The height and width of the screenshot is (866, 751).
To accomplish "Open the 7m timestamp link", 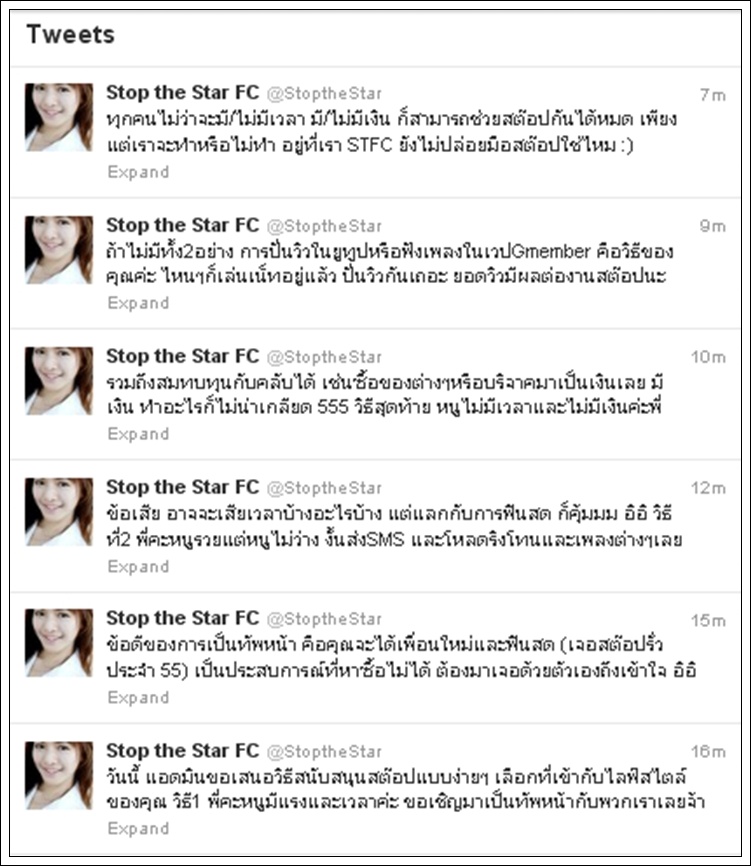I will point(712,95).
